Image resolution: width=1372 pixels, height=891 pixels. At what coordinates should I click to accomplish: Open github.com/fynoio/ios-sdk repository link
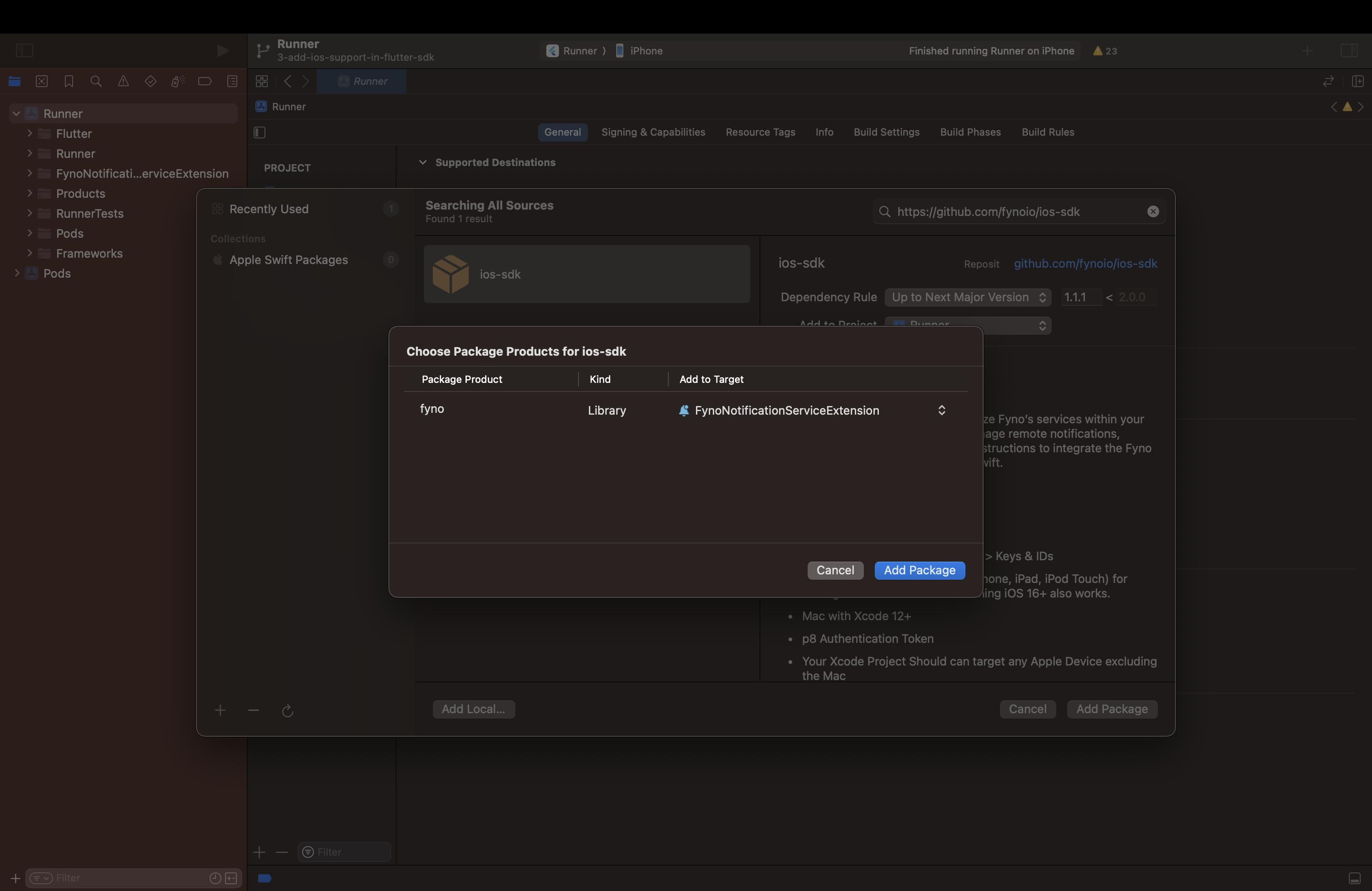pos(1085,264)
